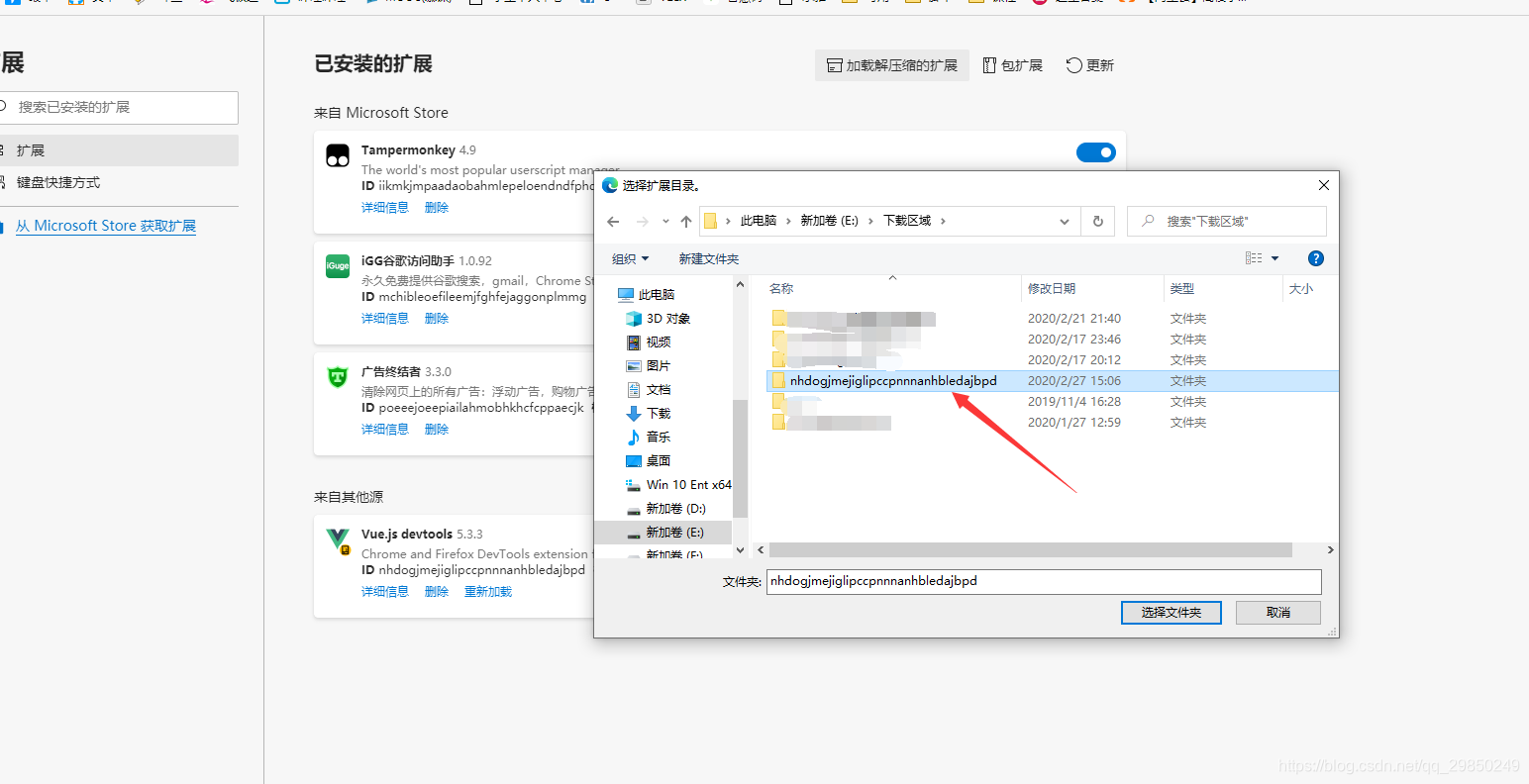Open the recent locations dropdown arrow

664,222
